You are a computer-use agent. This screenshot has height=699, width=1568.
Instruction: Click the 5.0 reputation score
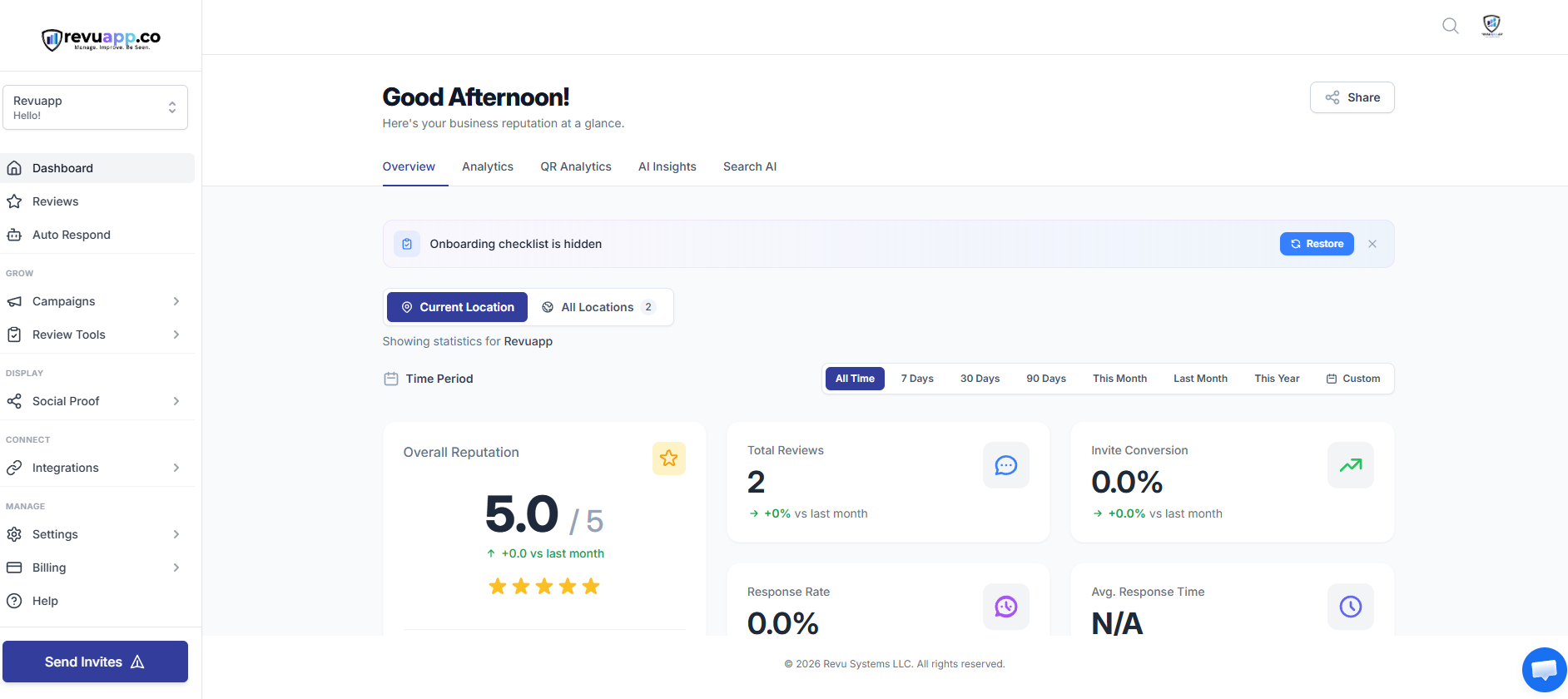pos(522,514)
